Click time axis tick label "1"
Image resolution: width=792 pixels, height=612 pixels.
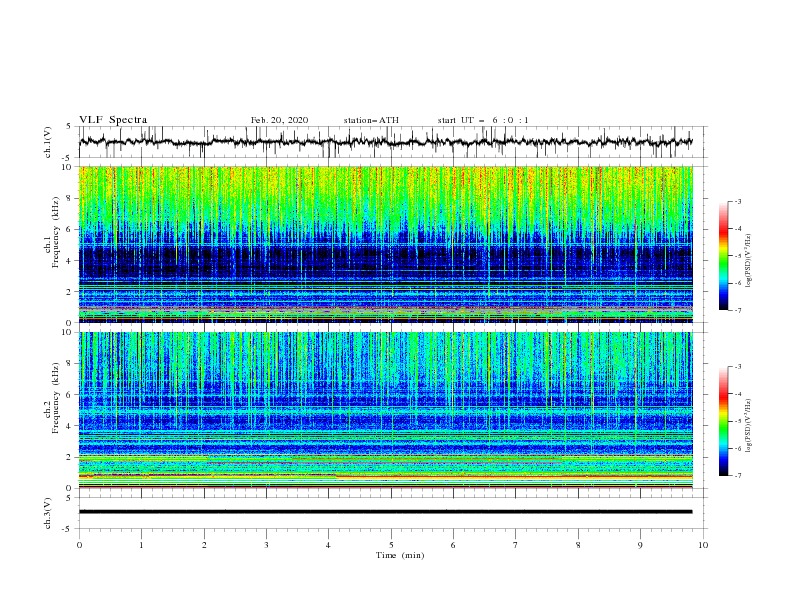[x=141, y=545]
